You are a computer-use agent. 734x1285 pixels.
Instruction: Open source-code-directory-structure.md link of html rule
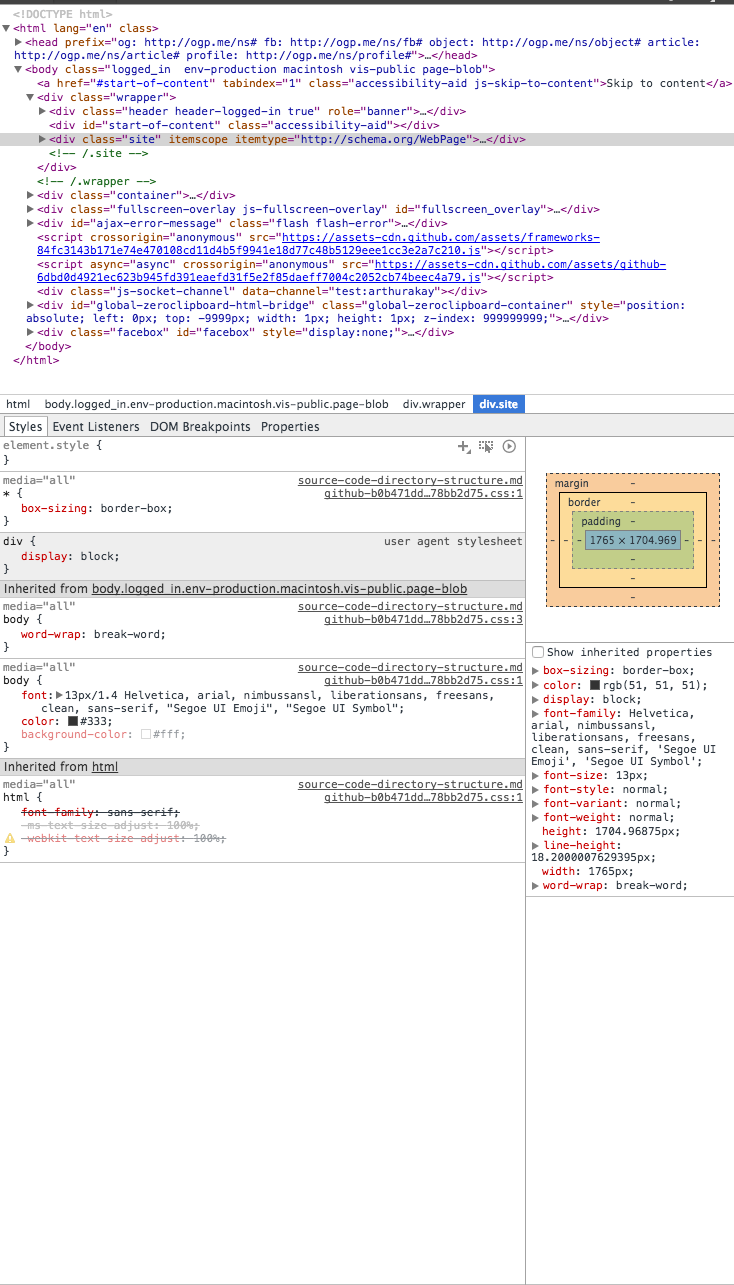pos(410,785)
